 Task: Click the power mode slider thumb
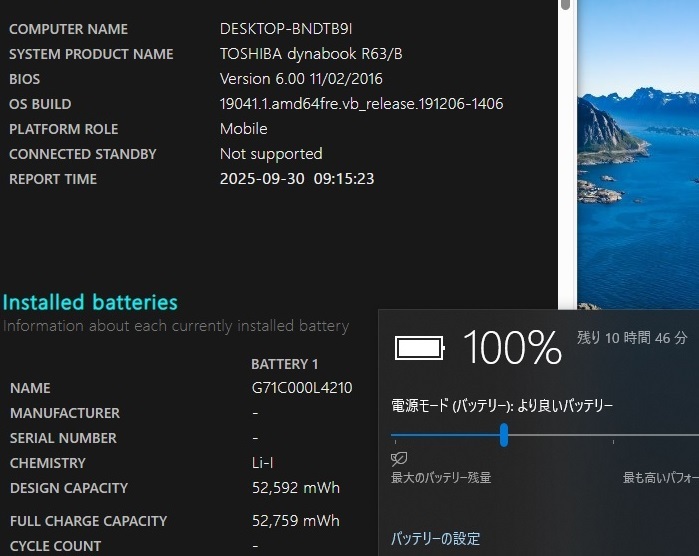504,435
